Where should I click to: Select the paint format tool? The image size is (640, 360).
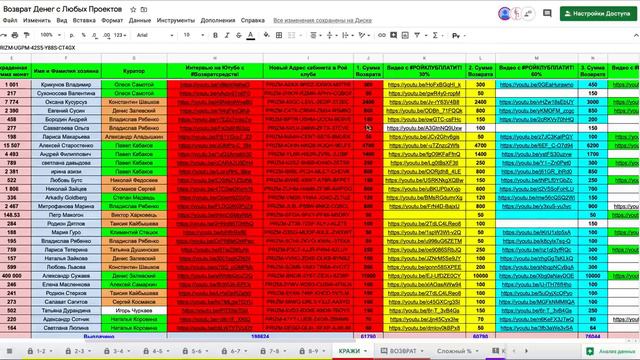click(27, 36)
